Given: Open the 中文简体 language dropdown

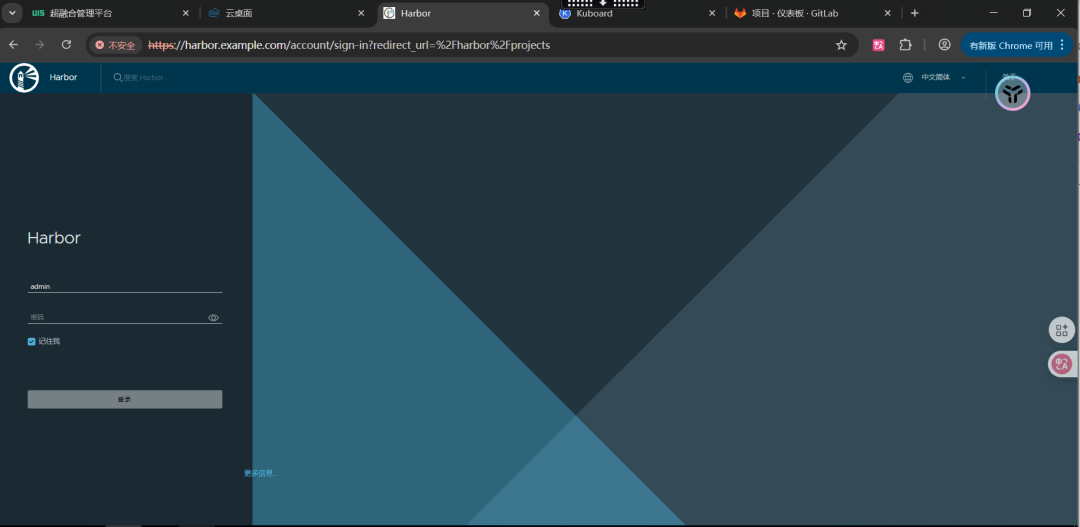Looking at the screenshot, I should [x=943, y=78].
